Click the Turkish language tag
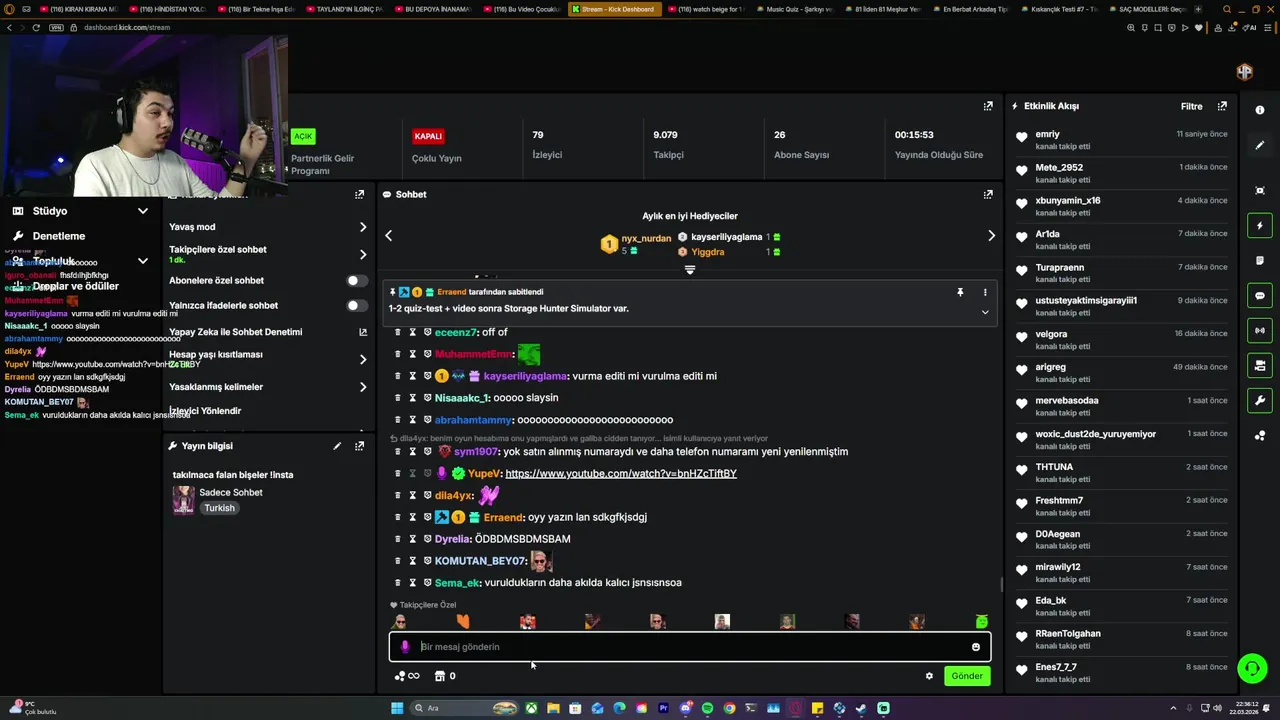This screenshot has width=1280, height=720. (x=219, y=508)
